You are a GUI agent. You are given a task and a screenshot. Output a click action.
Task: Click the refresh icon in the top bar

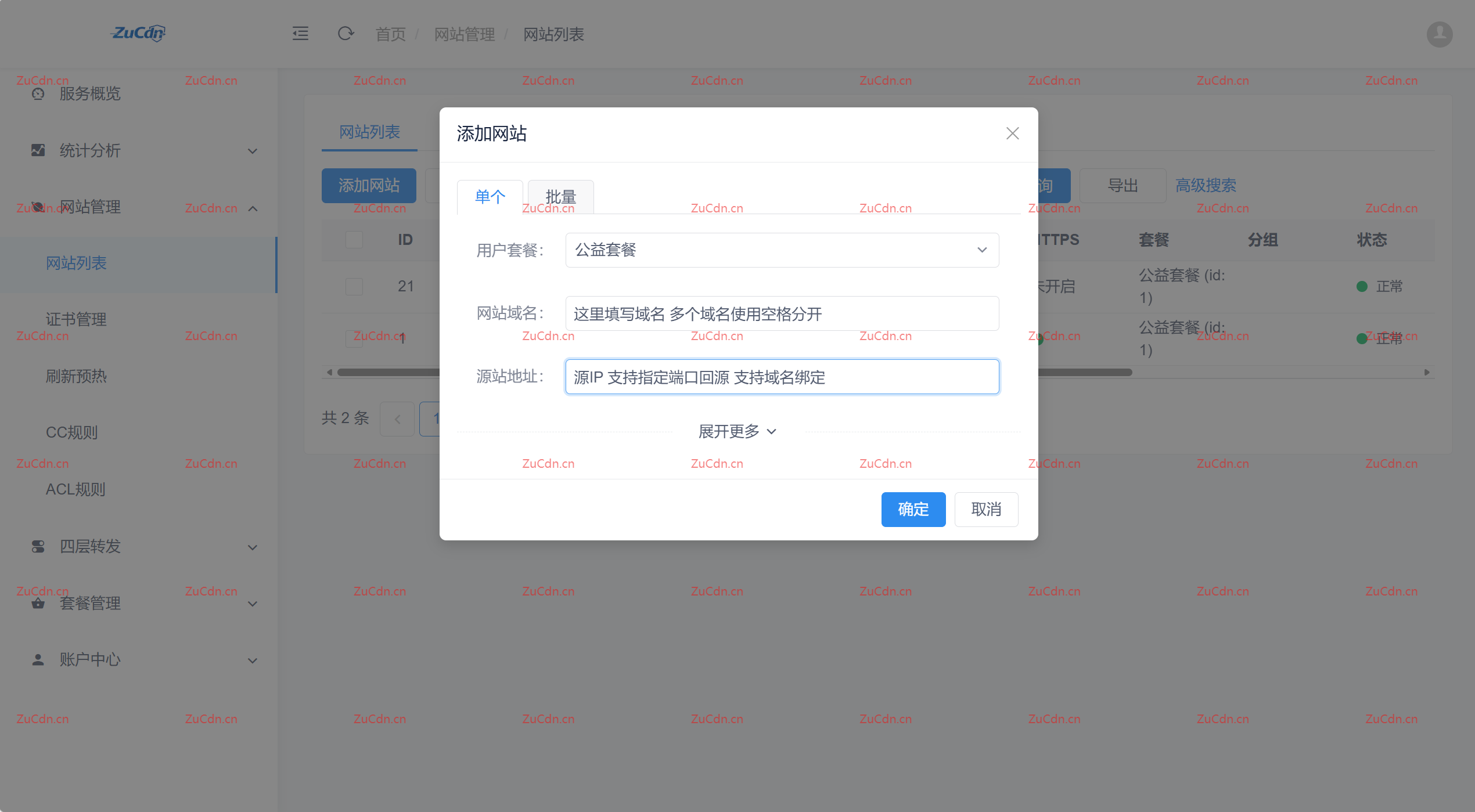[346, 34]
